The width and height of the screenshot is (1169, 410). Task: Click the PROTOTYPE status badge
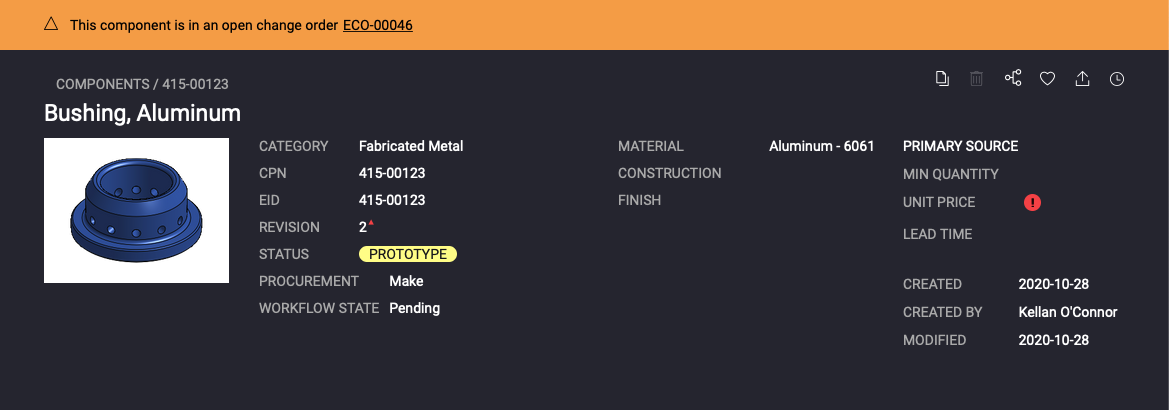click(408, 254)
